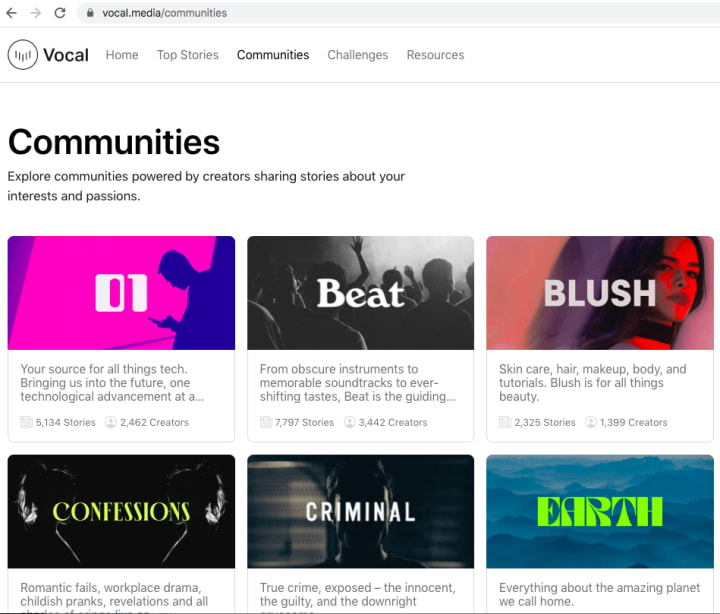Open the EARTH community banner

tap(600, 512)
